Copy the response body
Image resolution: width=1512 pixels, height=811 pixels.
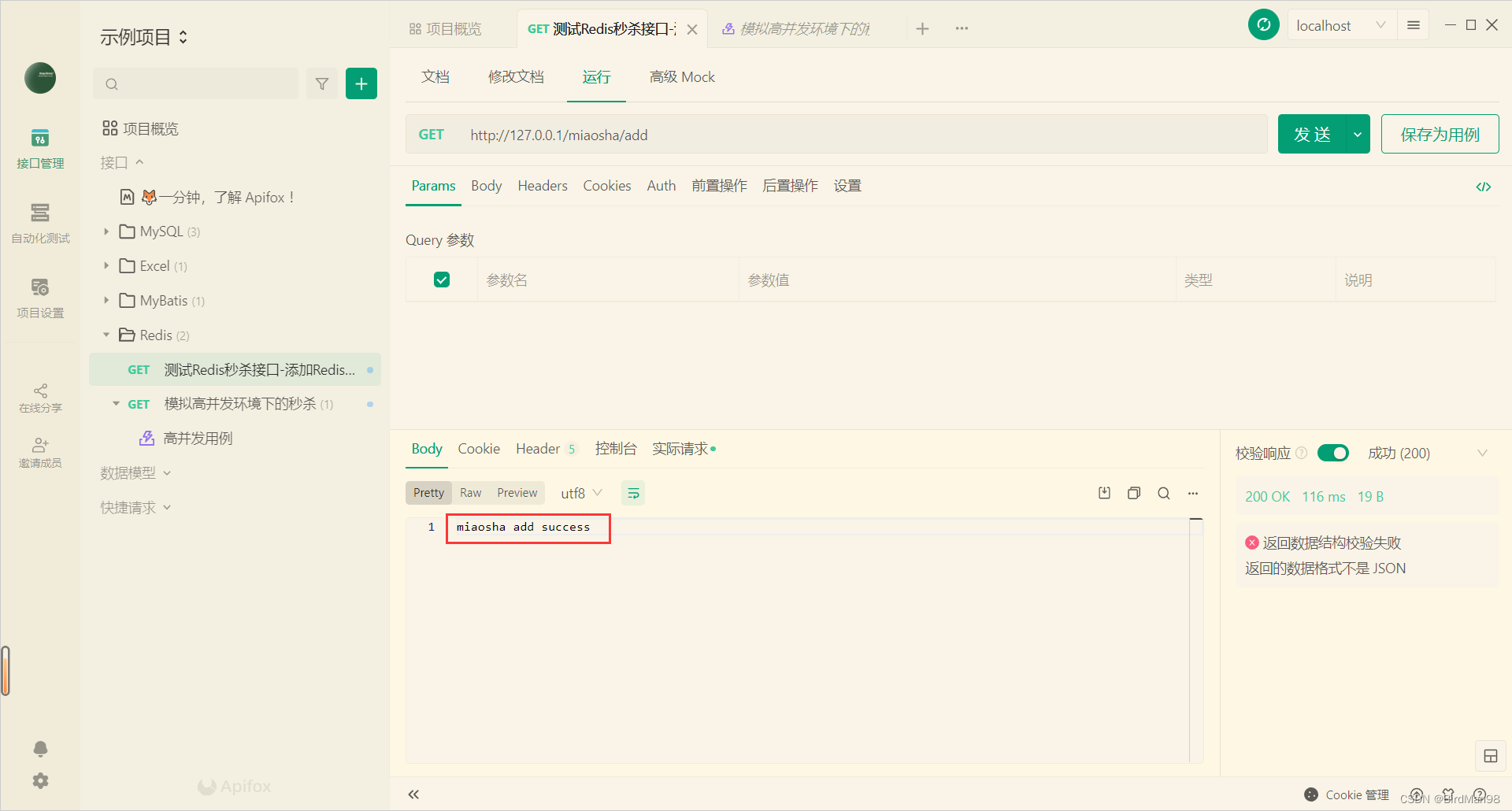tap(1134, 493)
